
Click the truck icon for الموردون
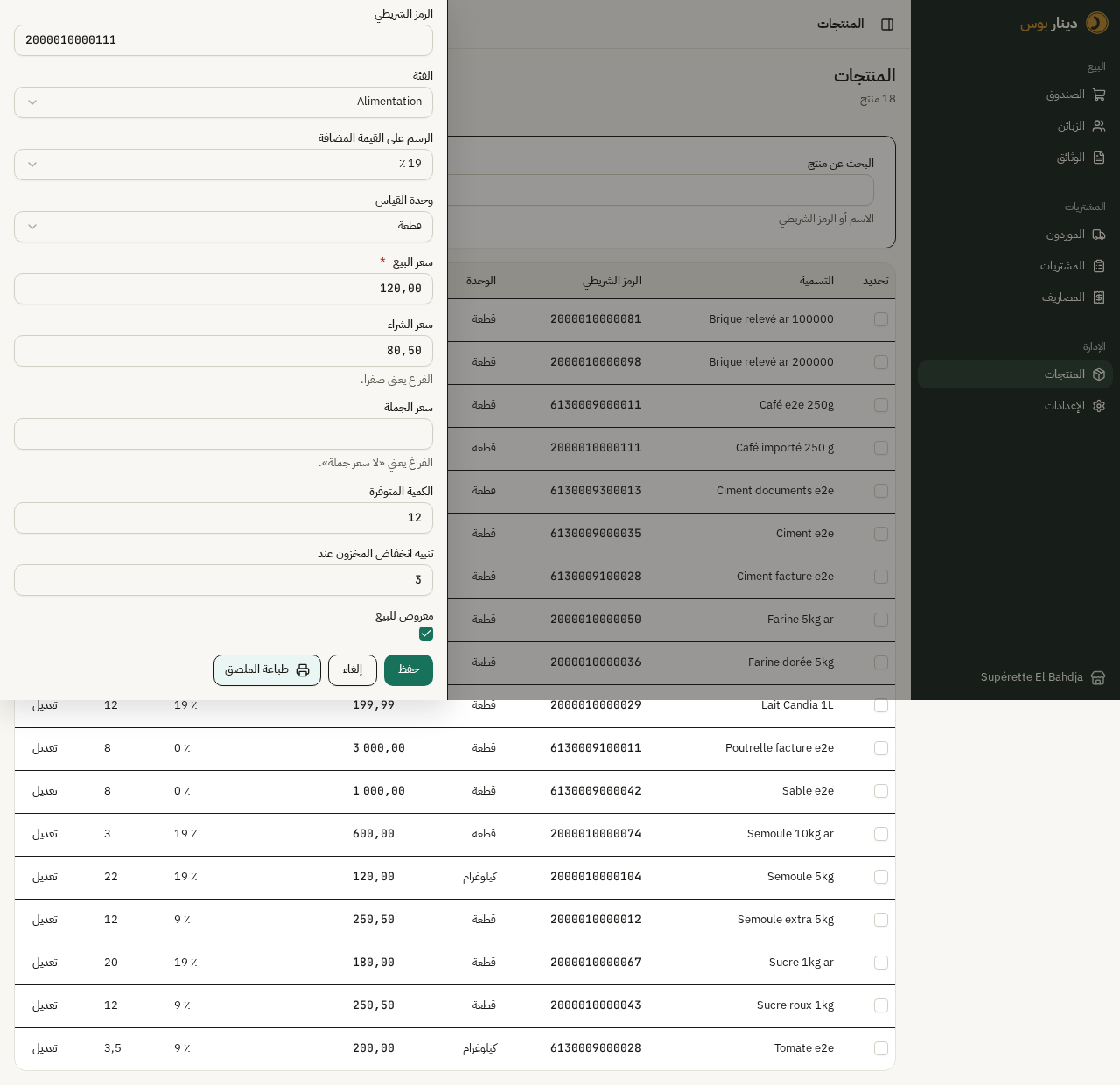[x=1099, y=234]
